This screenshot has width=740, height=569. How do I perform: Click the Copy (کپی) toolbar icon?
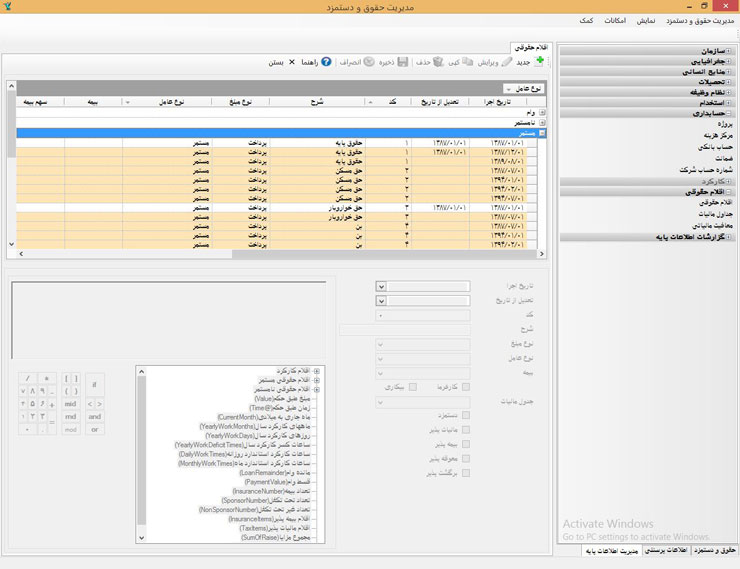pos(467,62)
